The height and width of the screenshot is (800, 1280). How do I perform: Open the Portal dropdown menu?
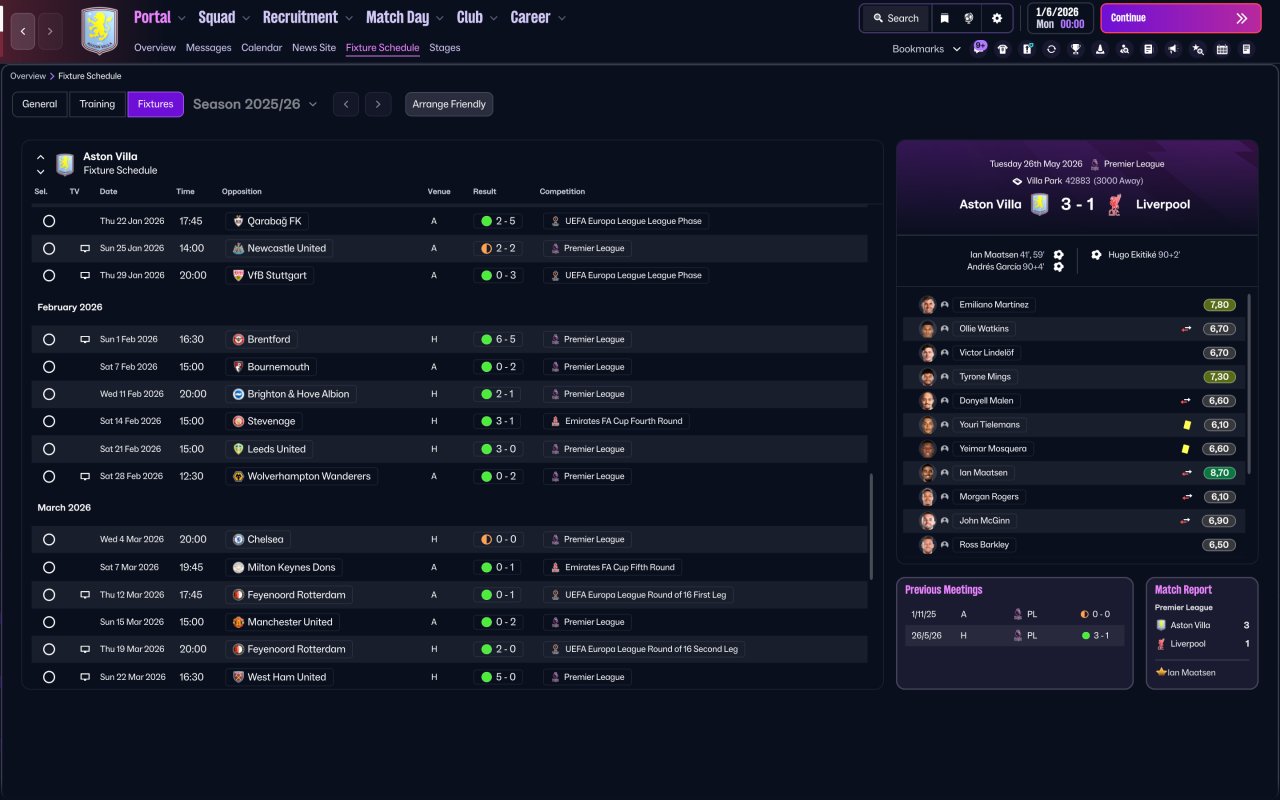[160, 17]
